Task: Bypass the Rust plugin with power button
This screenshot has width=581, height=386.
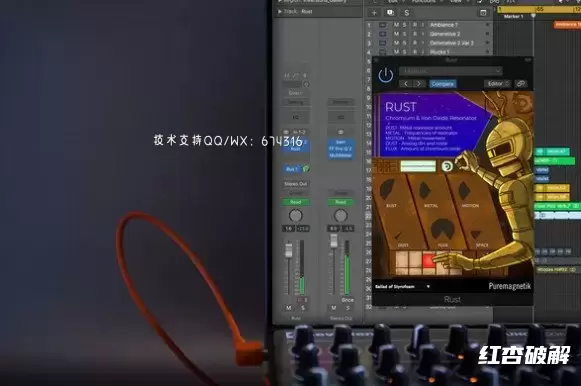Action: point(385,76)
